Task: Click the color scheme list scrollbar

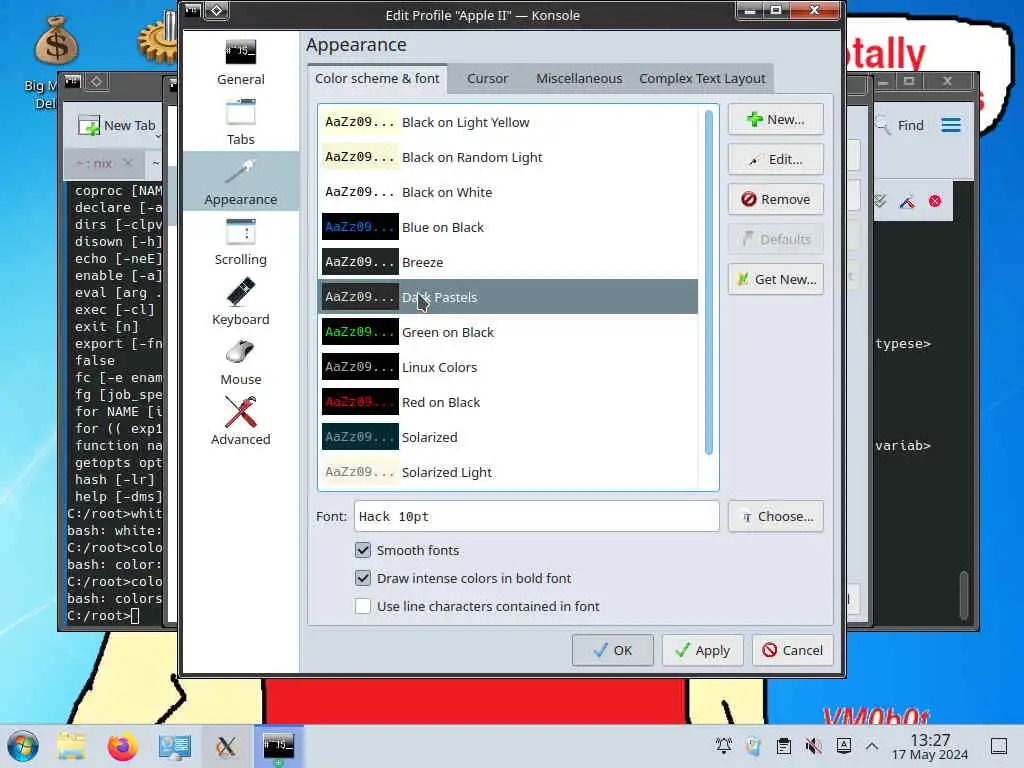Action: (709, 282)
